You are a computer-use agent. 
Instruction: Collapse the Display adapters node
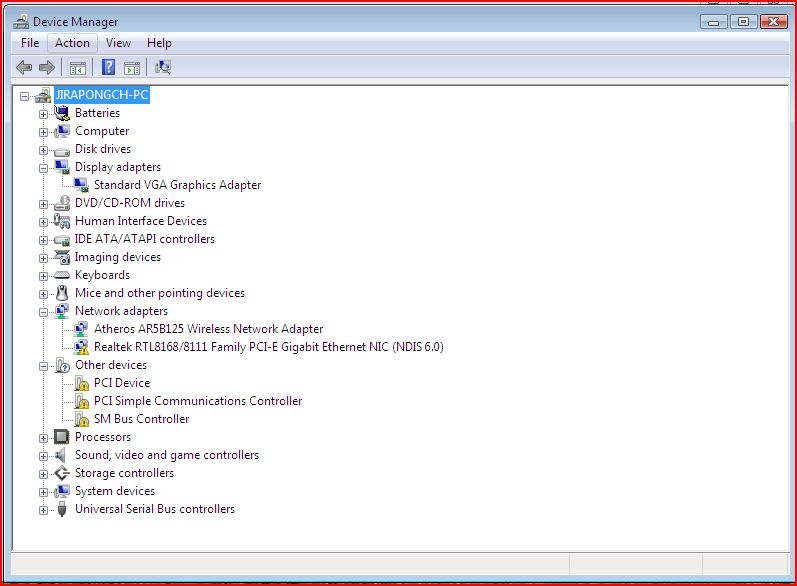(43, 168)
